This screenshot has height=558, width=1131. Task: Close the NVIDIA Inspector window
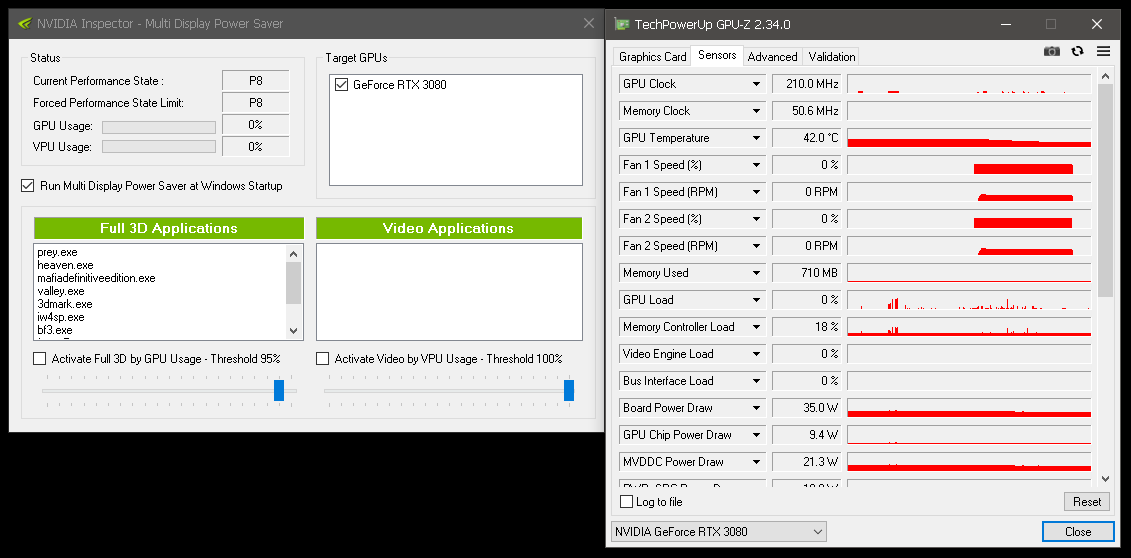click(x=589, y=23)
